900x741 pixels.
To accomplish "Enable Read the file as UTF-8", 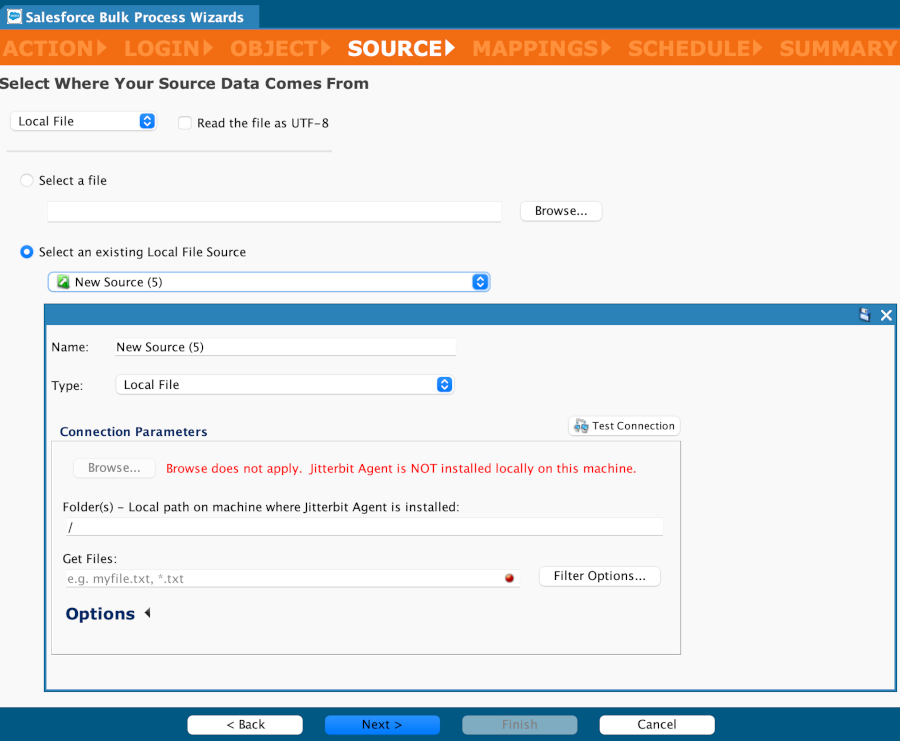I will (185, 123).
